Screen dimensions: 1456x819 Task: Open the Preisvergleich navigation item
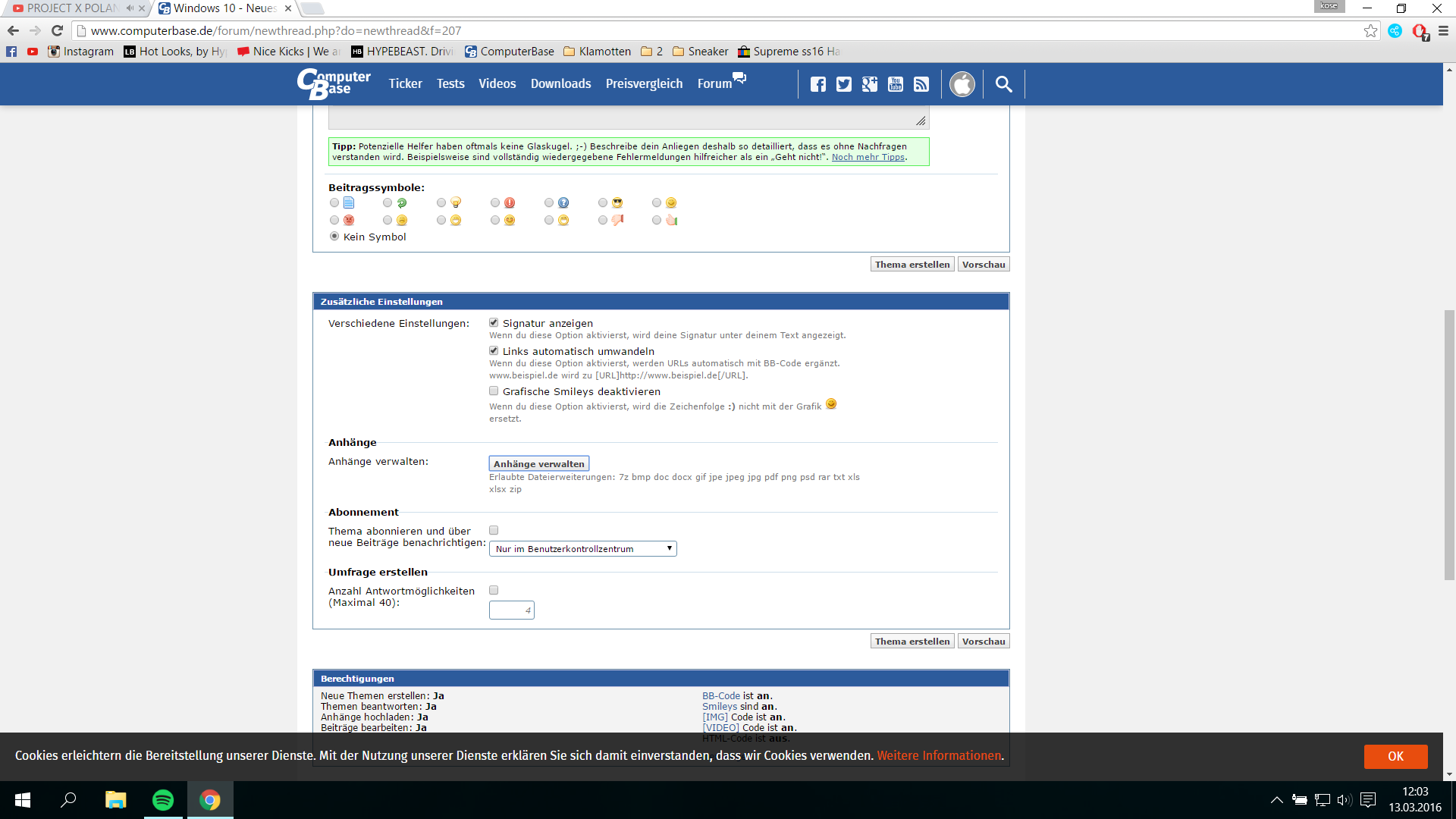[x=644, y=84]
